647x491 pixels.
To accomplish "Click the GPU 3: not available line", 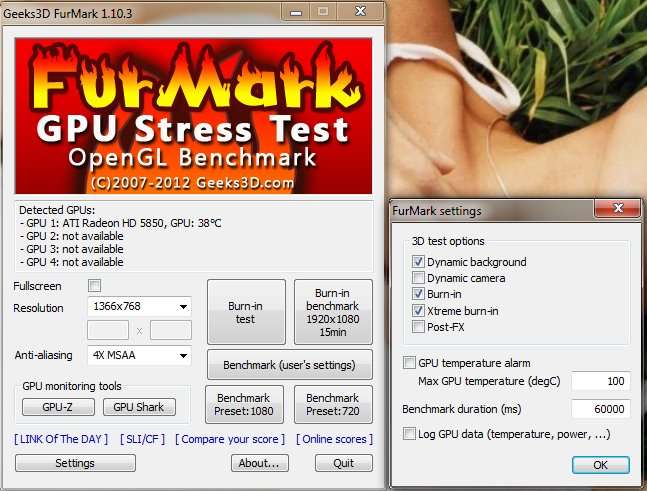I will (71, 249).
